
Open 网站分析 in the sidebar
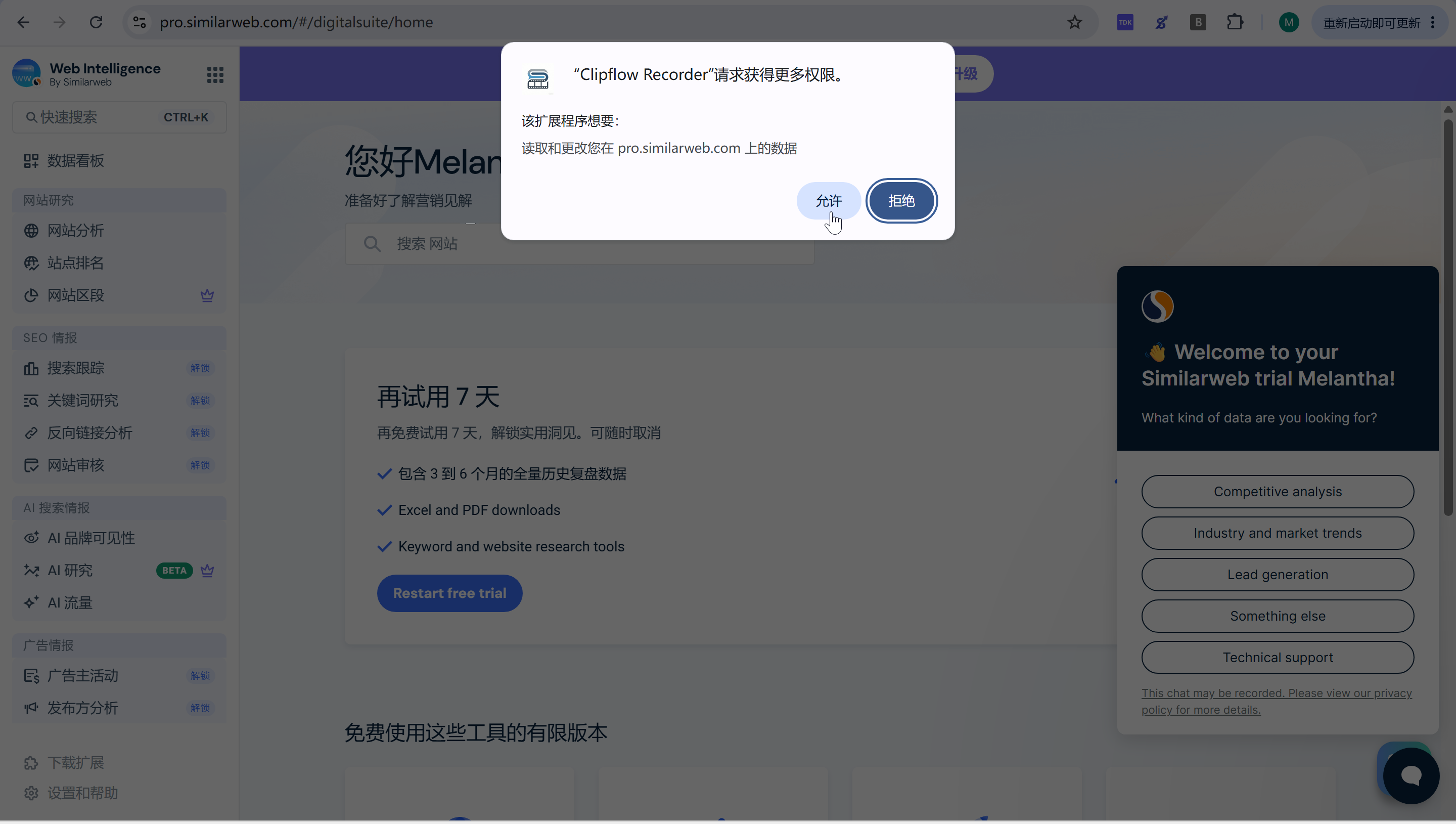(x=119, y=230)
